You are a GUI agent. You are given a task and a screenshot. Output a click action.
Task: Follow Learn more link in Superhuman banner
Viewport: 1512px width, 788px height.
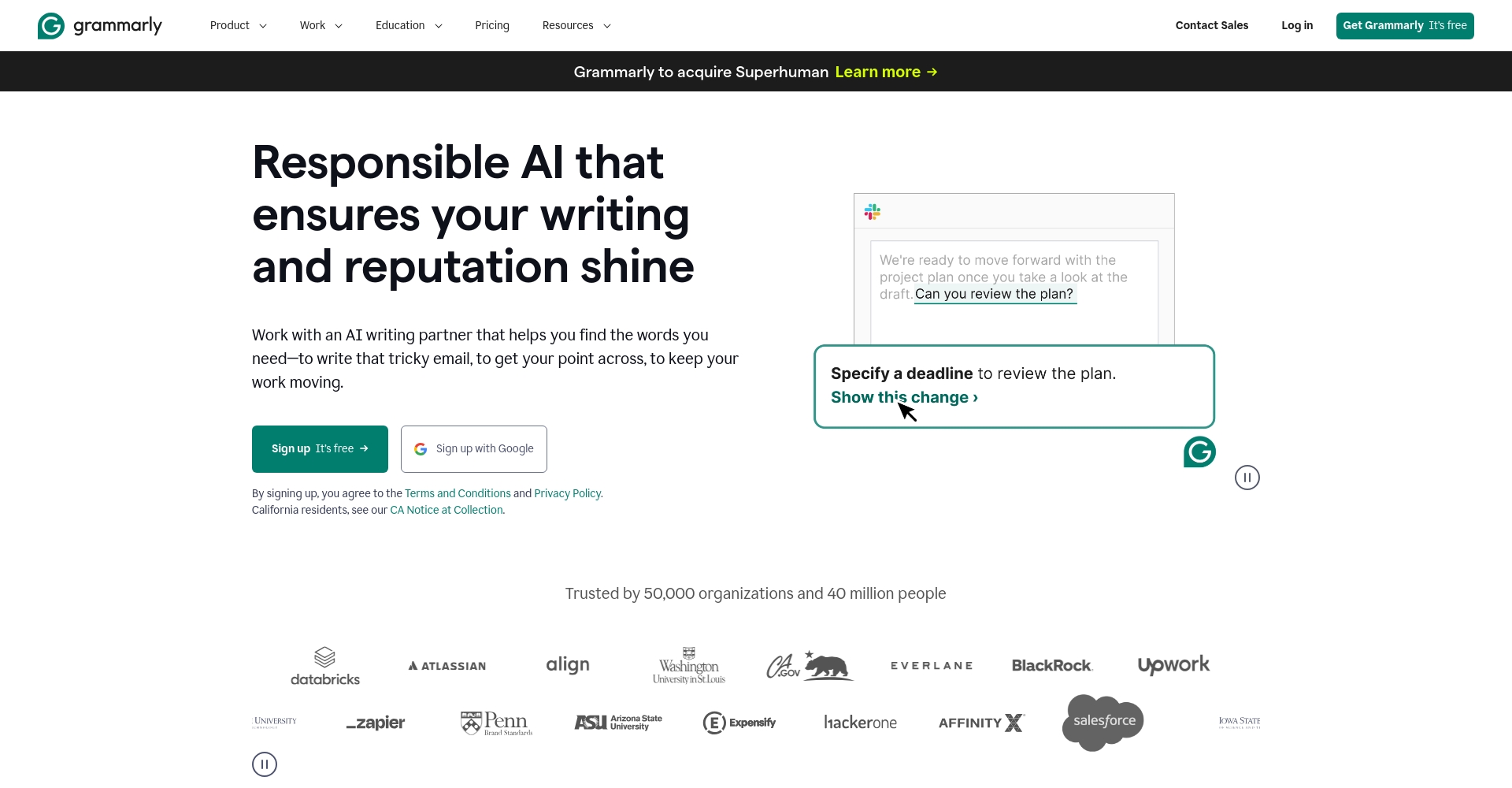(x=886, y=72)
